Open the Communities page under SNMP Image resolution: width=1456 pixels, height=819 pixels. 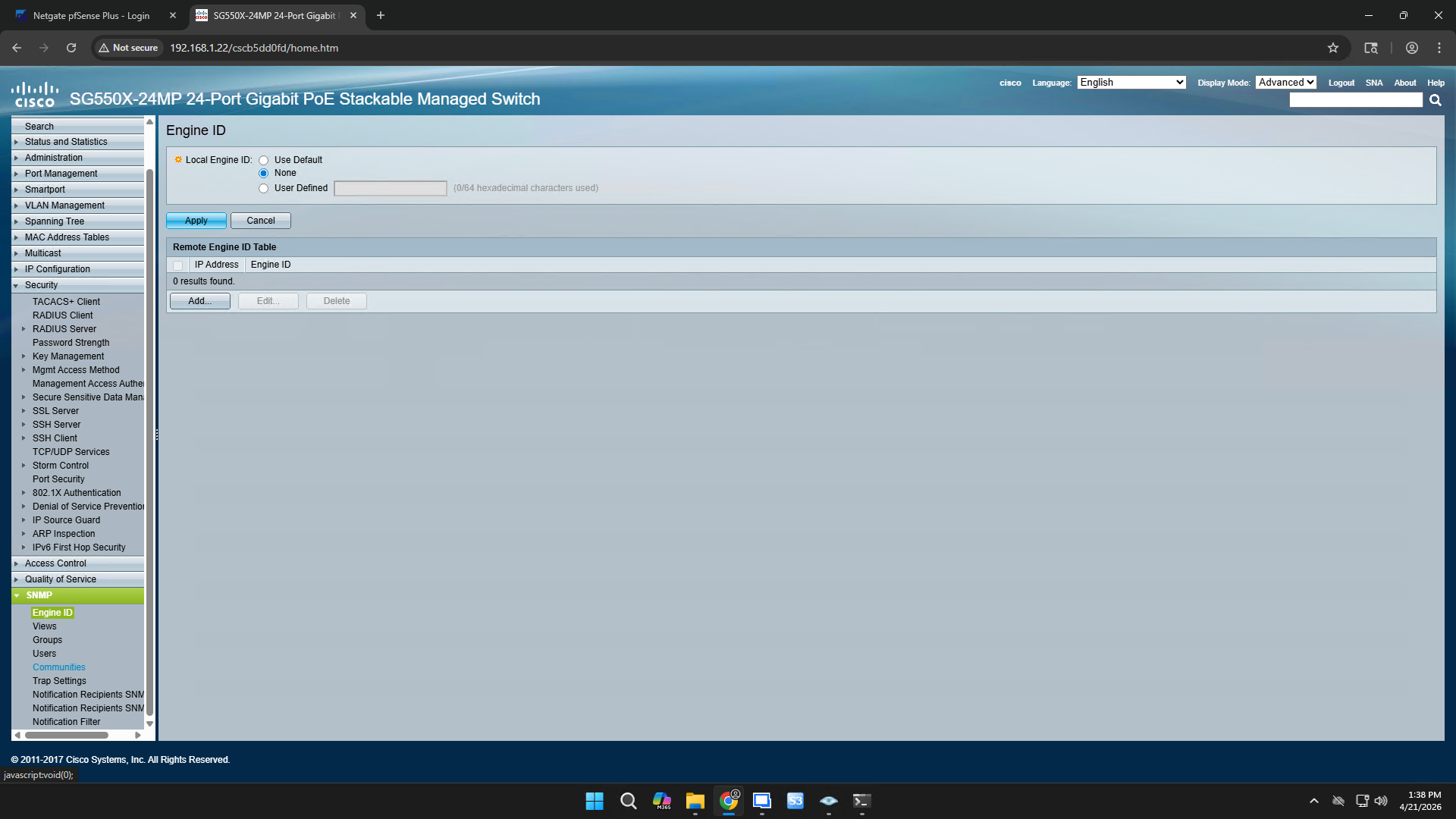tap(58, 667)
